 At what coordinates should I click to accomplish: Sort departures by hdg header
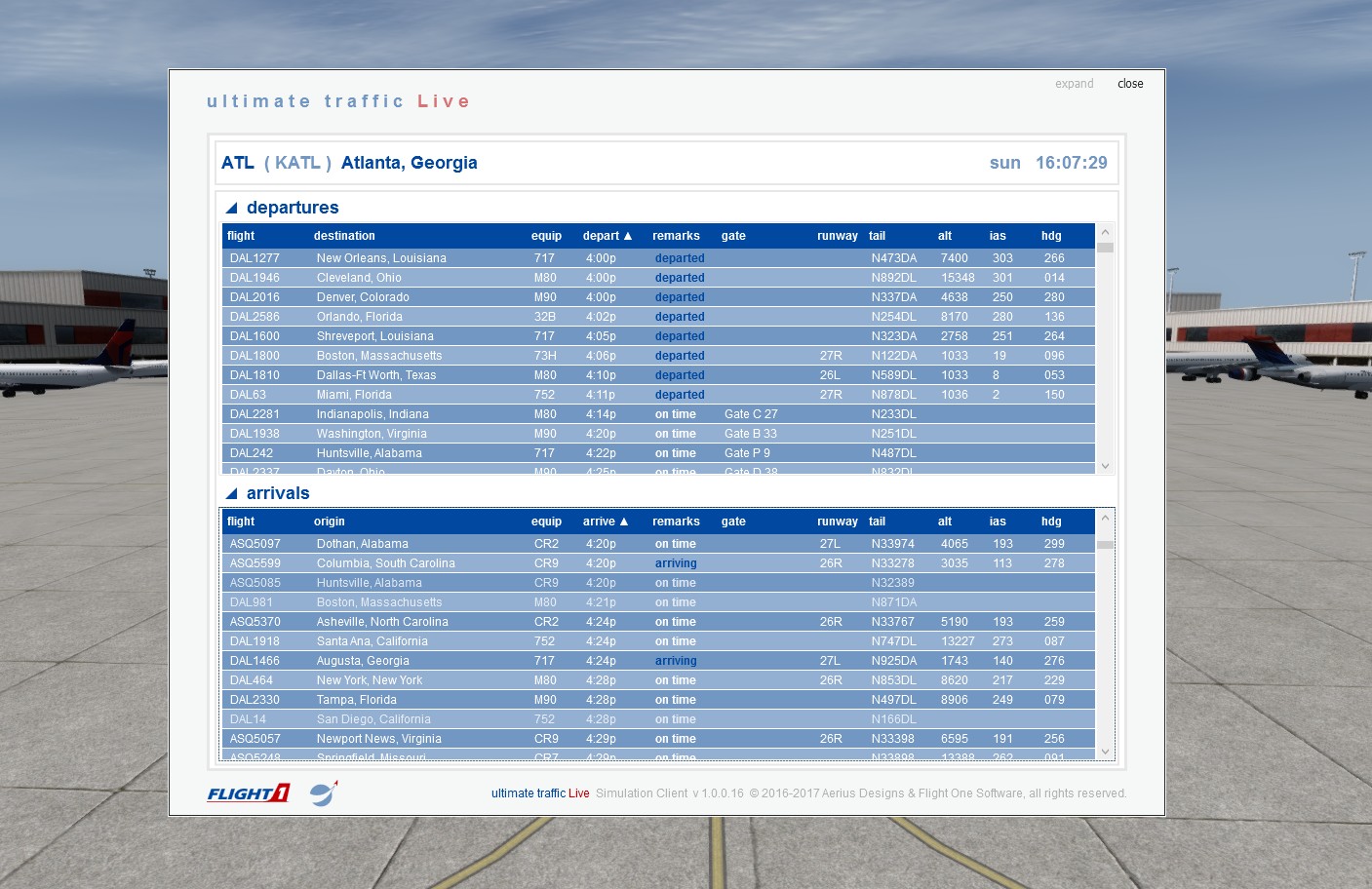tap(1051, 236)
